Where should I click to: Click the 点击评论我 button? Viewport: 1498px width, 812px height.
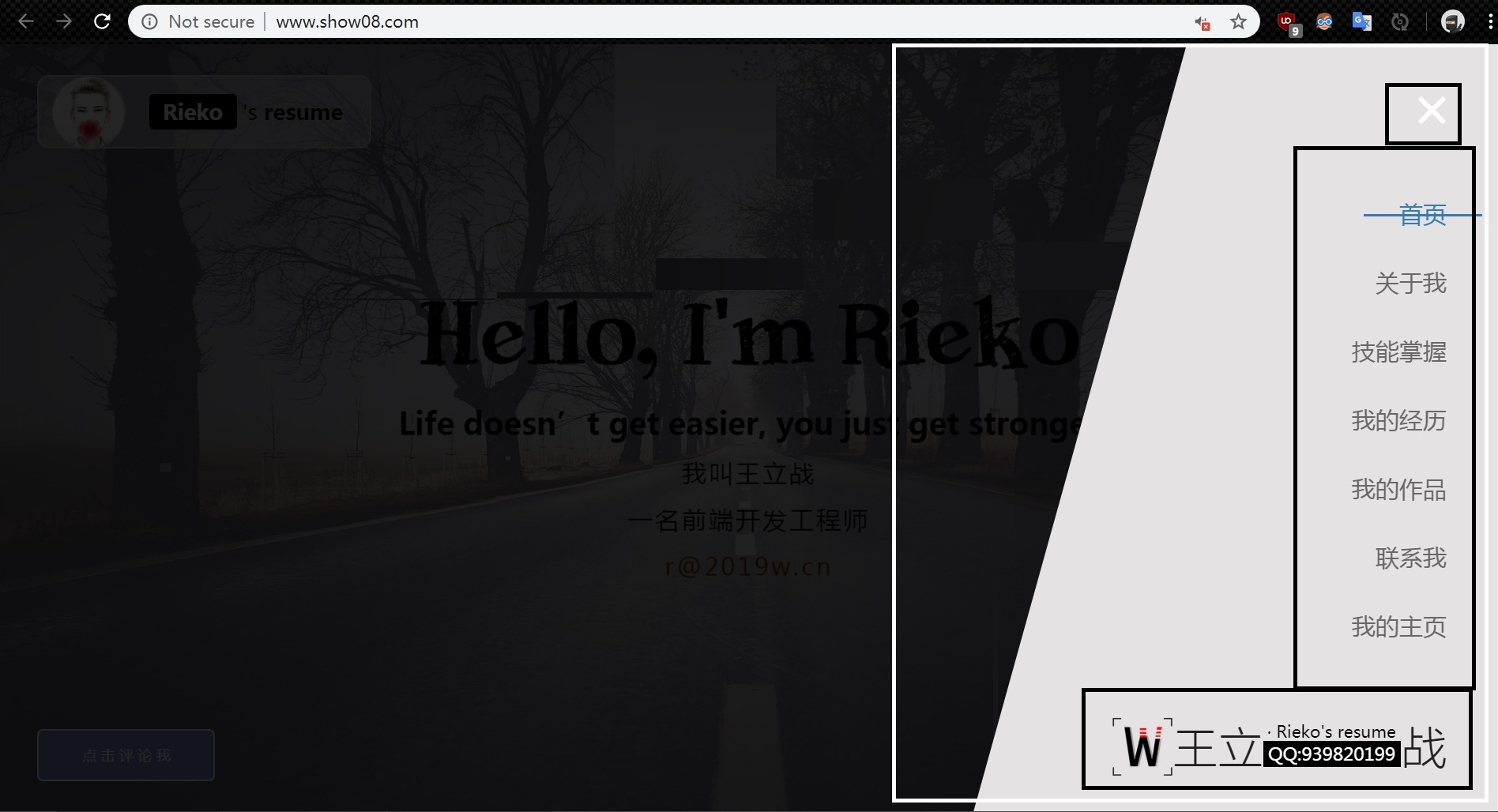[x=126, y=755]
